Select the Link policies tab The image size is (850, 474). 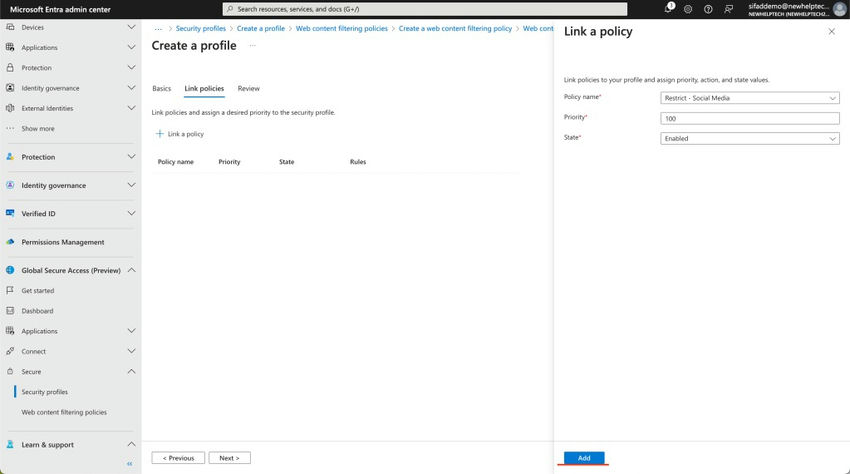point(204,88)
